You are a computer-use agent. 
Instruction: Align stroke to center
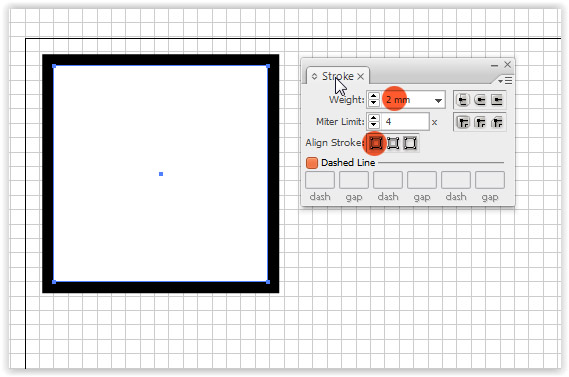tap(376, 143)
